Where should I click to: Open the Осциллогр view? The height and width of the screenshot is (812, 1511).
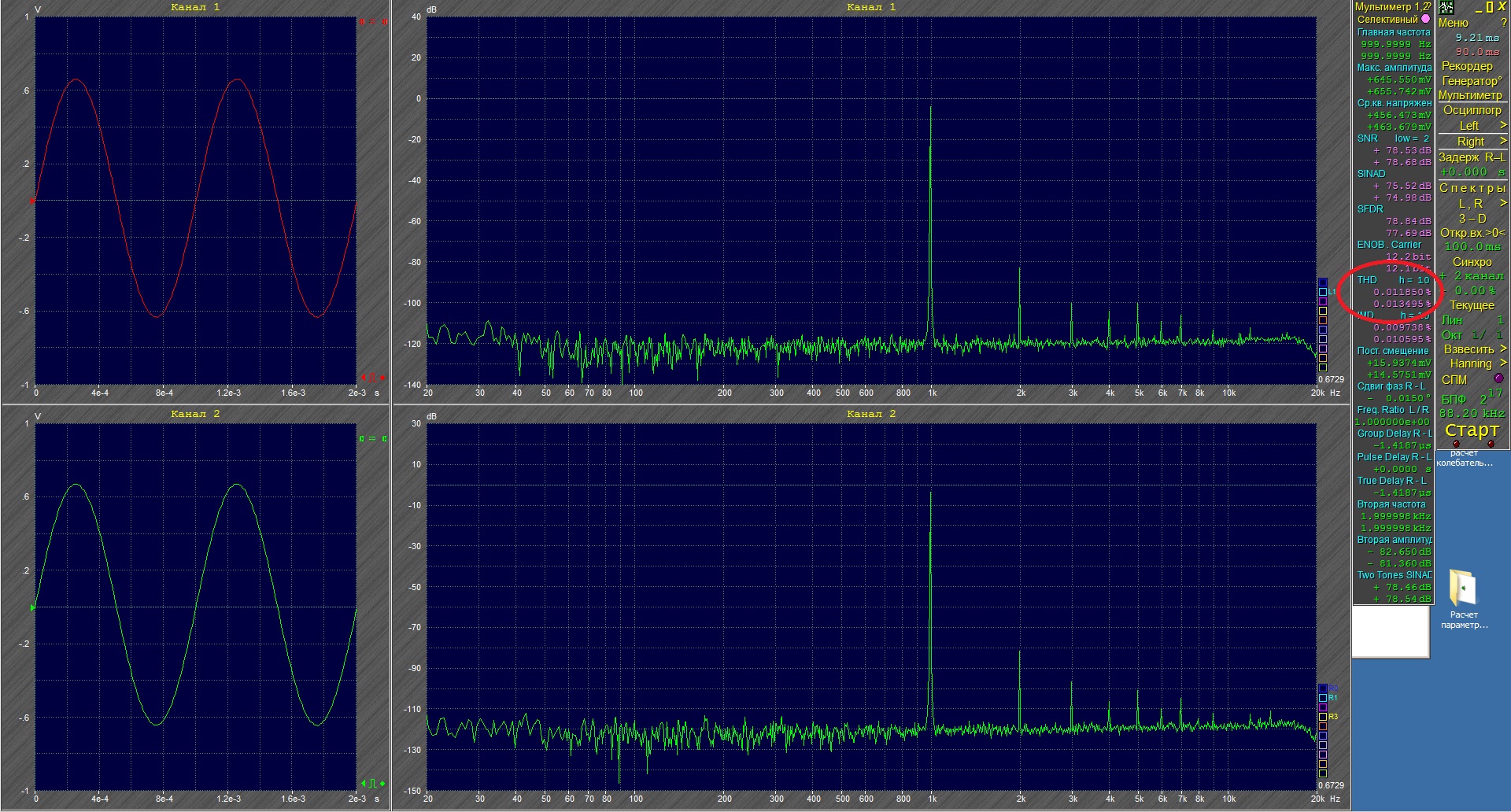tap(1473, 111)
